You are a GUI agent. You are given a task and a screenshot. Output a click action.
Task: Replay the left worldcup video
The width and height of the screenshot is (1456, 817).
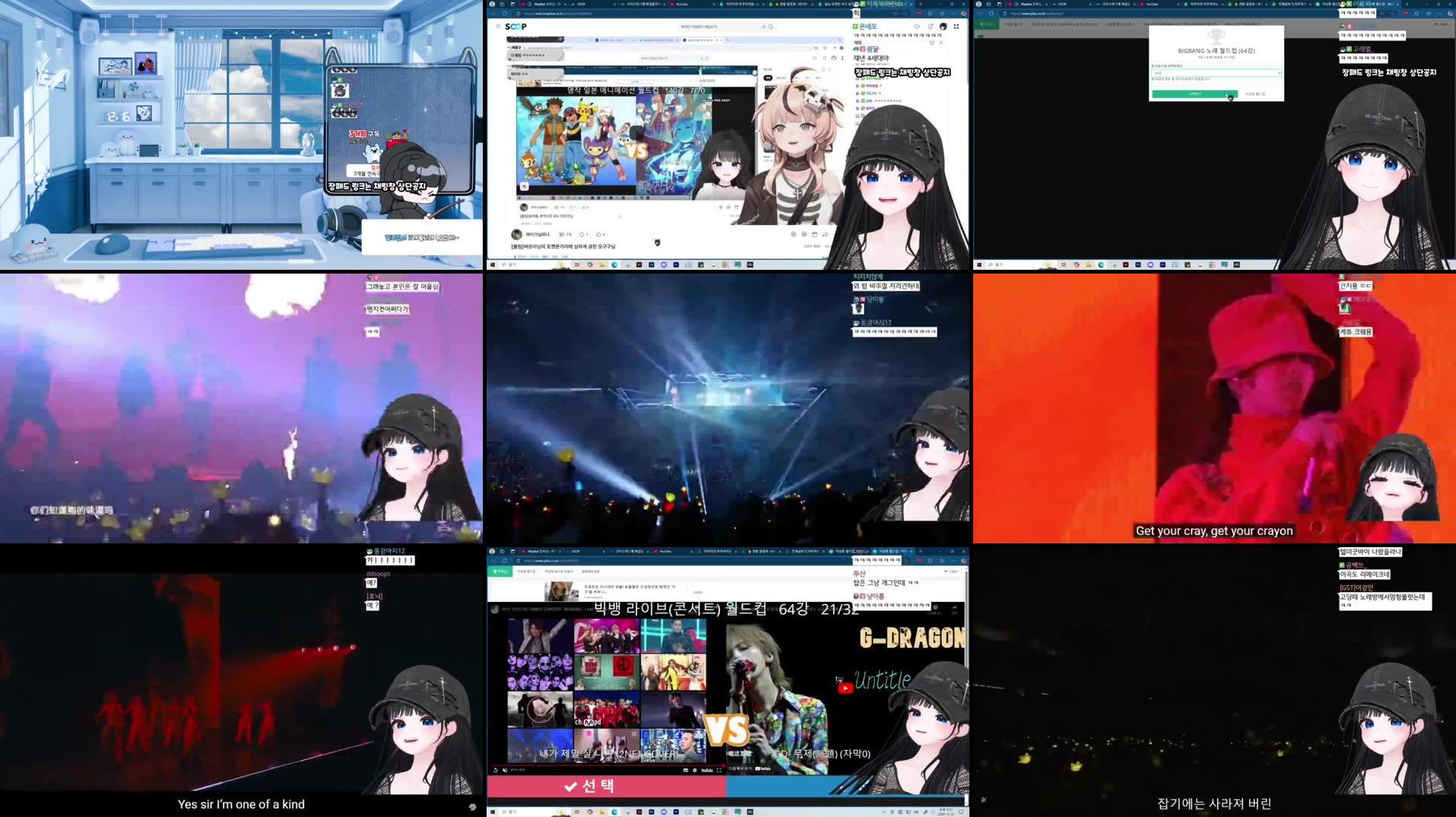click(496, 770)
